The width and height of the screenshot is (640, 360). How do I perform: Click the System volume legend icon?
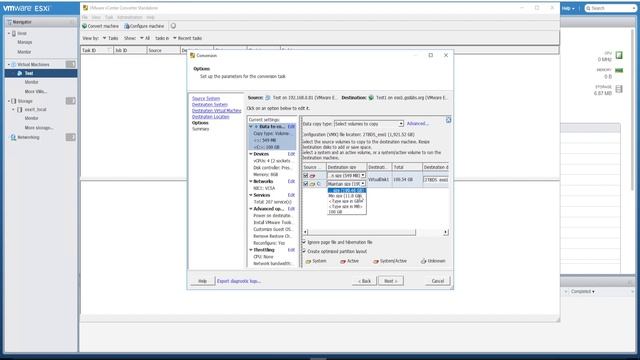(309, 261)
